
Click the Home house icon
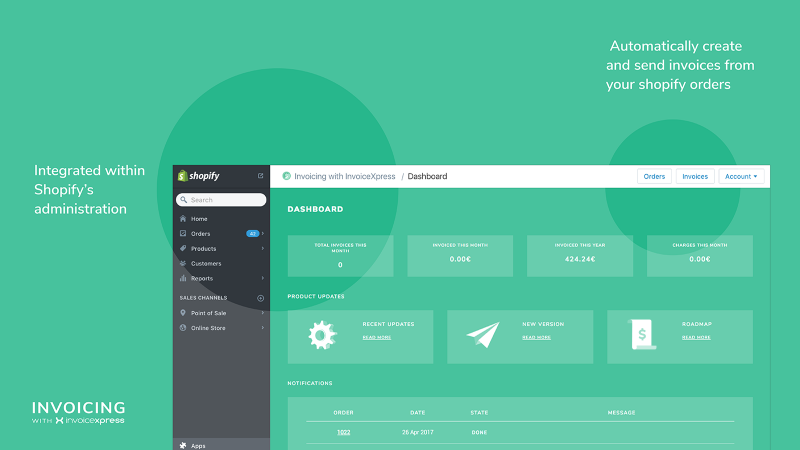click(x=183, y=218)
